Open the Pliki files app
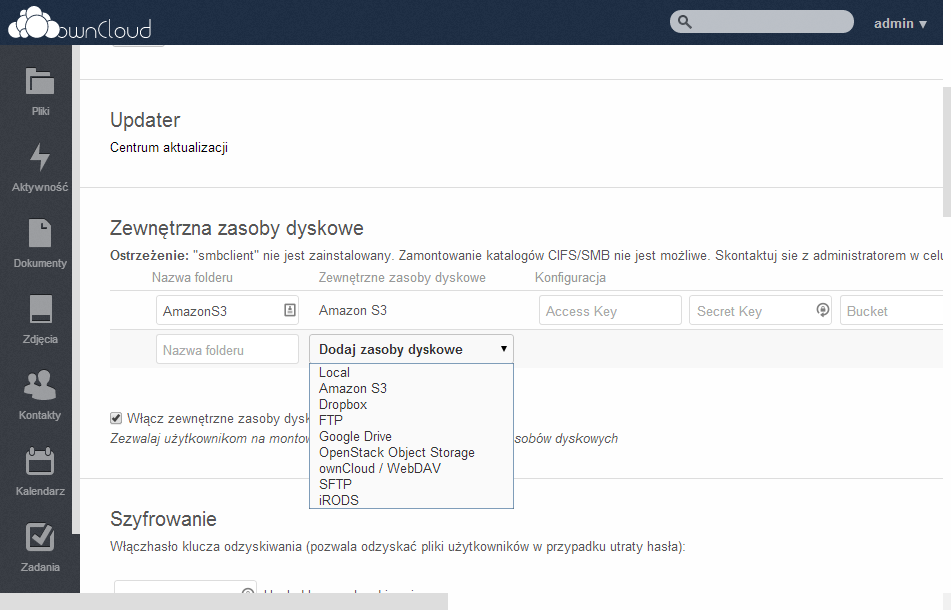Viewport: 951px width, 610px height. (40, 91)
